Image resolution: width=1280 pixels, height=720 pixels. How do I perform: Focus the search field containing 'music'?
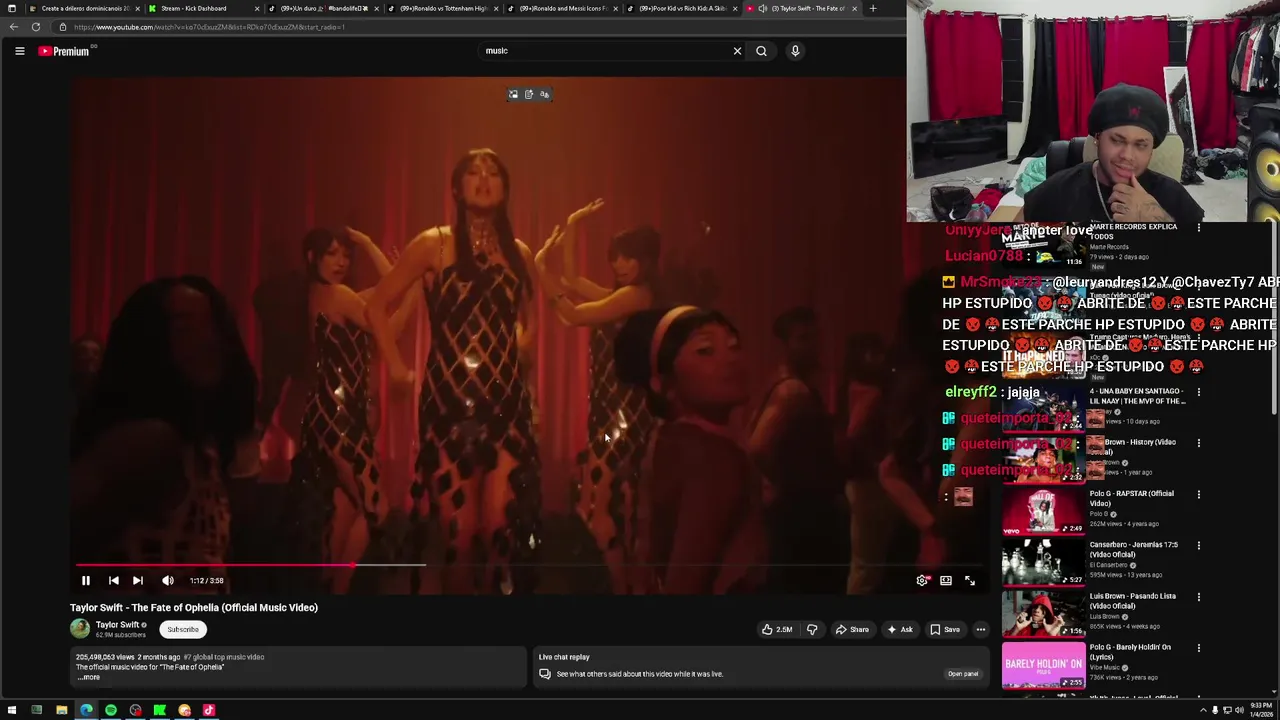605,51
